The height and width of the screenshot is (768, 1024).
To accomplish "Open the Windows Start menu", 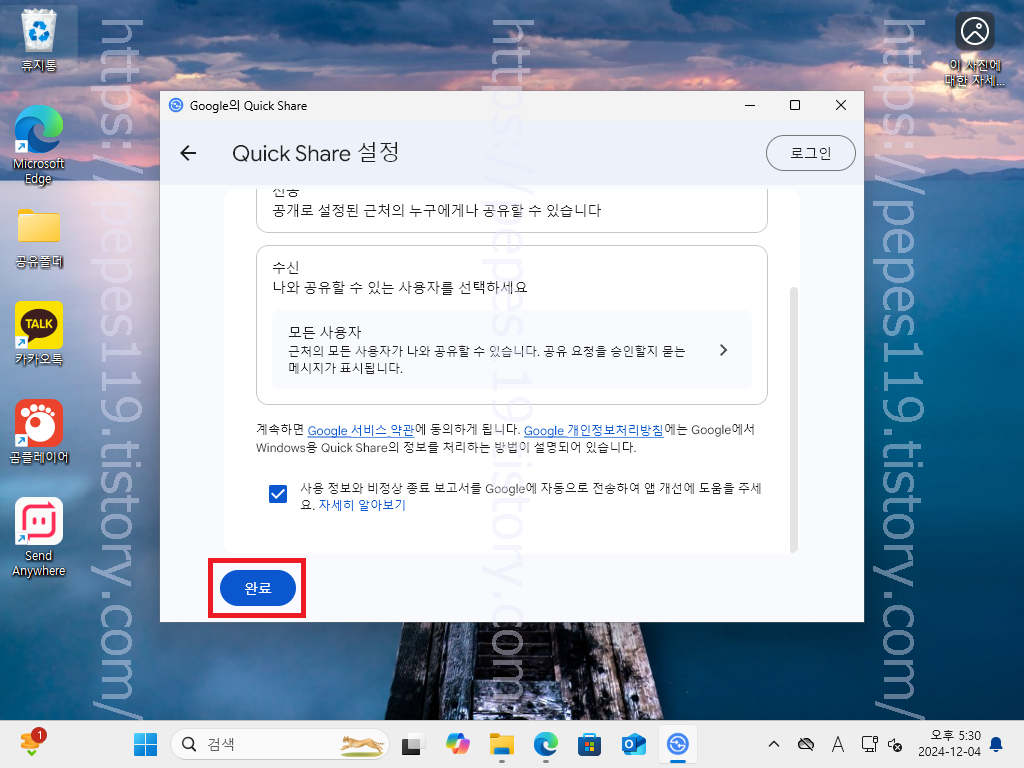I will [145, 744].
